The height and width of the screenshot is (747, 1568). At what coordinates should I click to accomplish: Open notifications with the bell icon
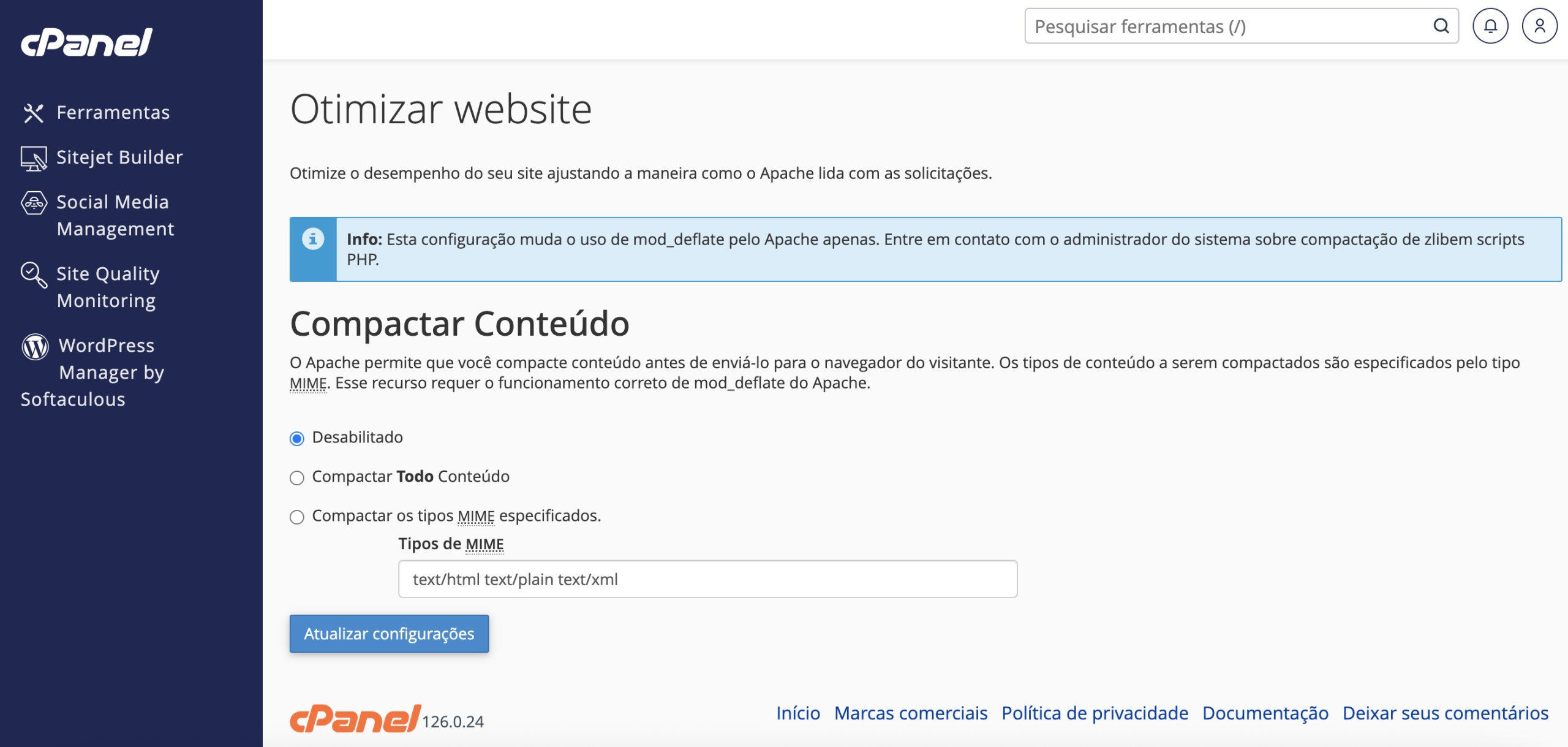[1490, 26]
